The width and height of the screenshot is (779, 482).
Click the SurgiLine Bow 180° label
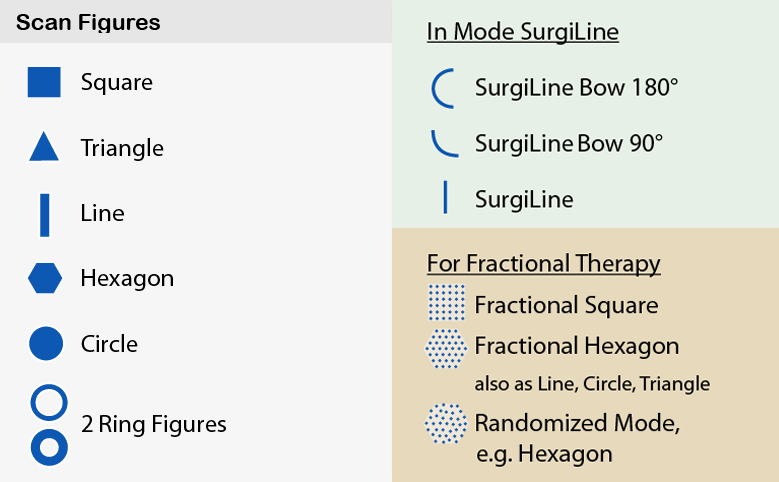click(576, 87)
